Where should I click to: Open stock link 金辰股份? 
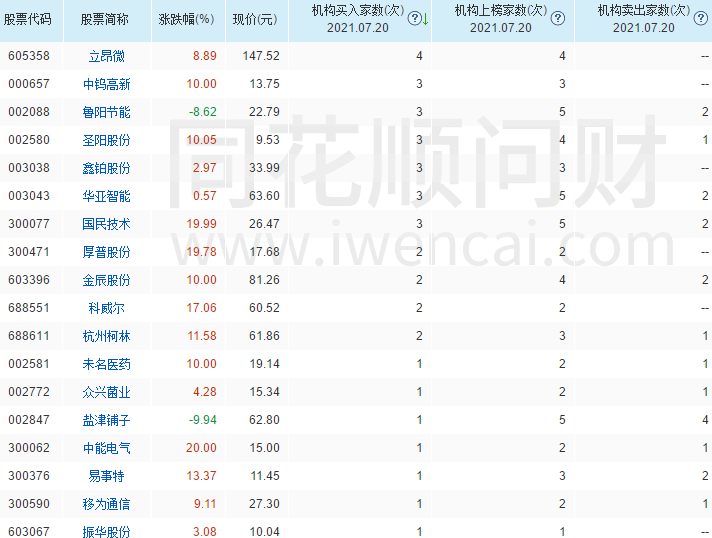(x=107, y=280)
